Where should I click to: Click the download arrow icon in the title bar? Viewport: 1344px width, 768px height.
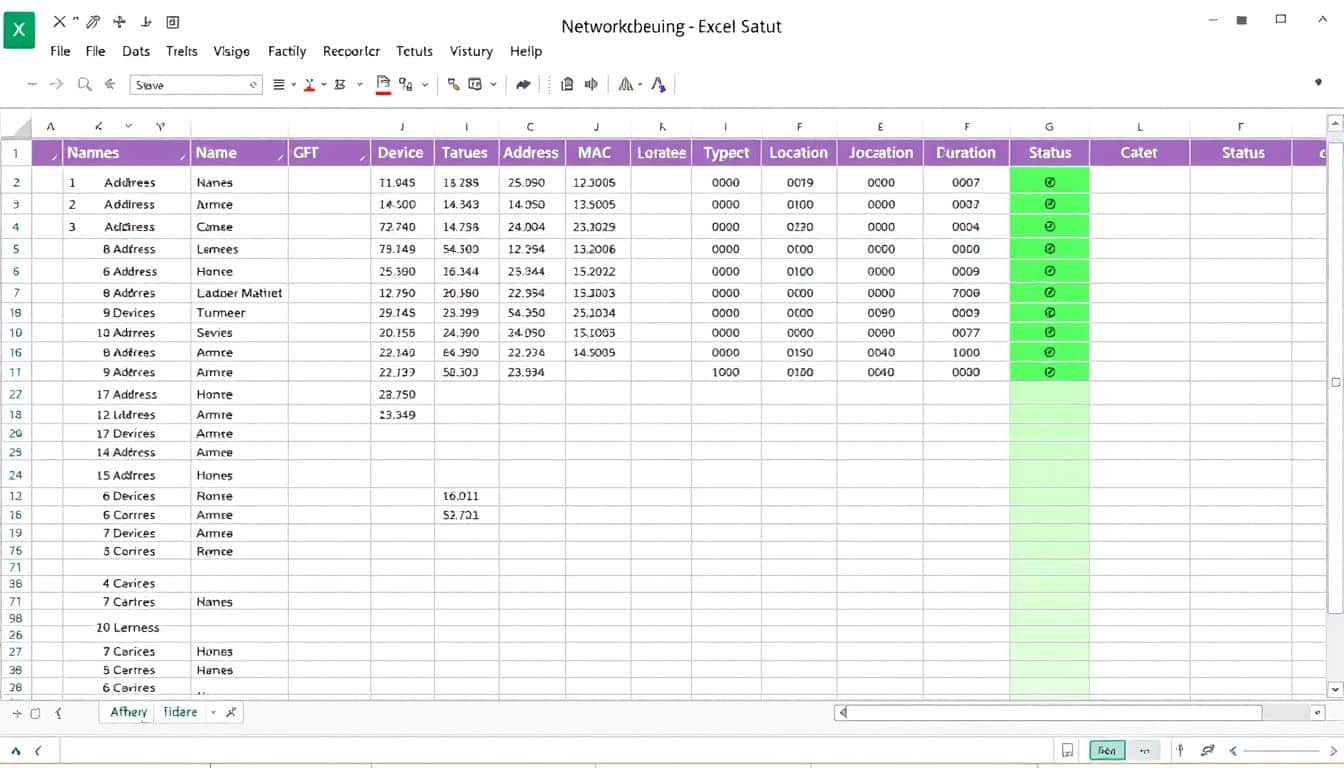pyautogui.click(x=146, y=21)
